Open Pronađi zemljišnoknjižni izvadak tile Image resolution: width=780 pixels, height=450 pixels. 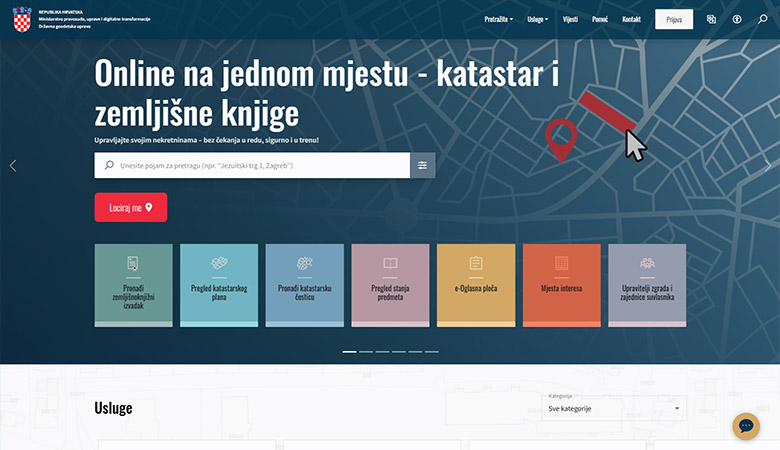point(133,285)
